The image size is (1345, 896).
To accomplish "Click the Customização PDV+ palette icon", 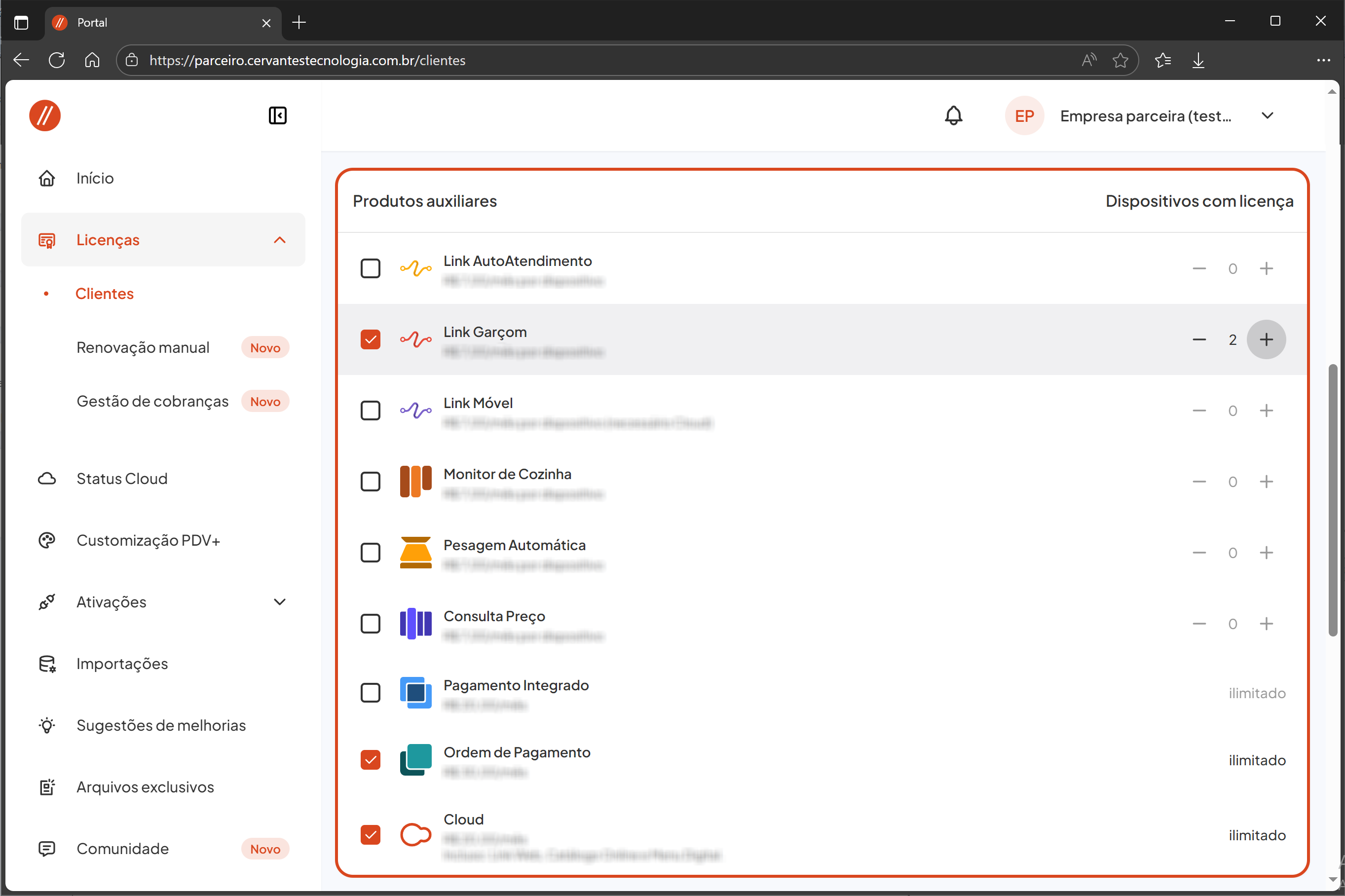I will tap(47, 541).
